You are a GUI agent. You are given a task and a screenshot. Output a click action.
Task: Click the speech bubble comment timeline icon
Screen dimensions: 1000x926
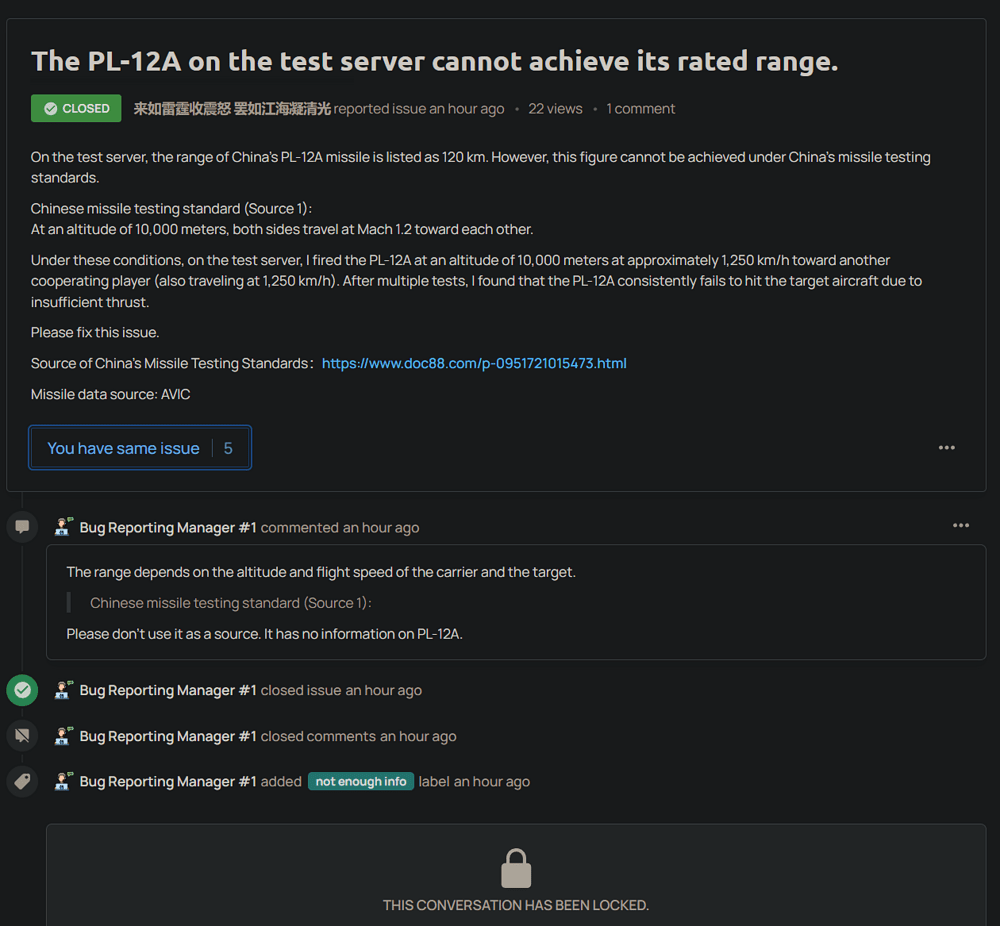(22, 527)
